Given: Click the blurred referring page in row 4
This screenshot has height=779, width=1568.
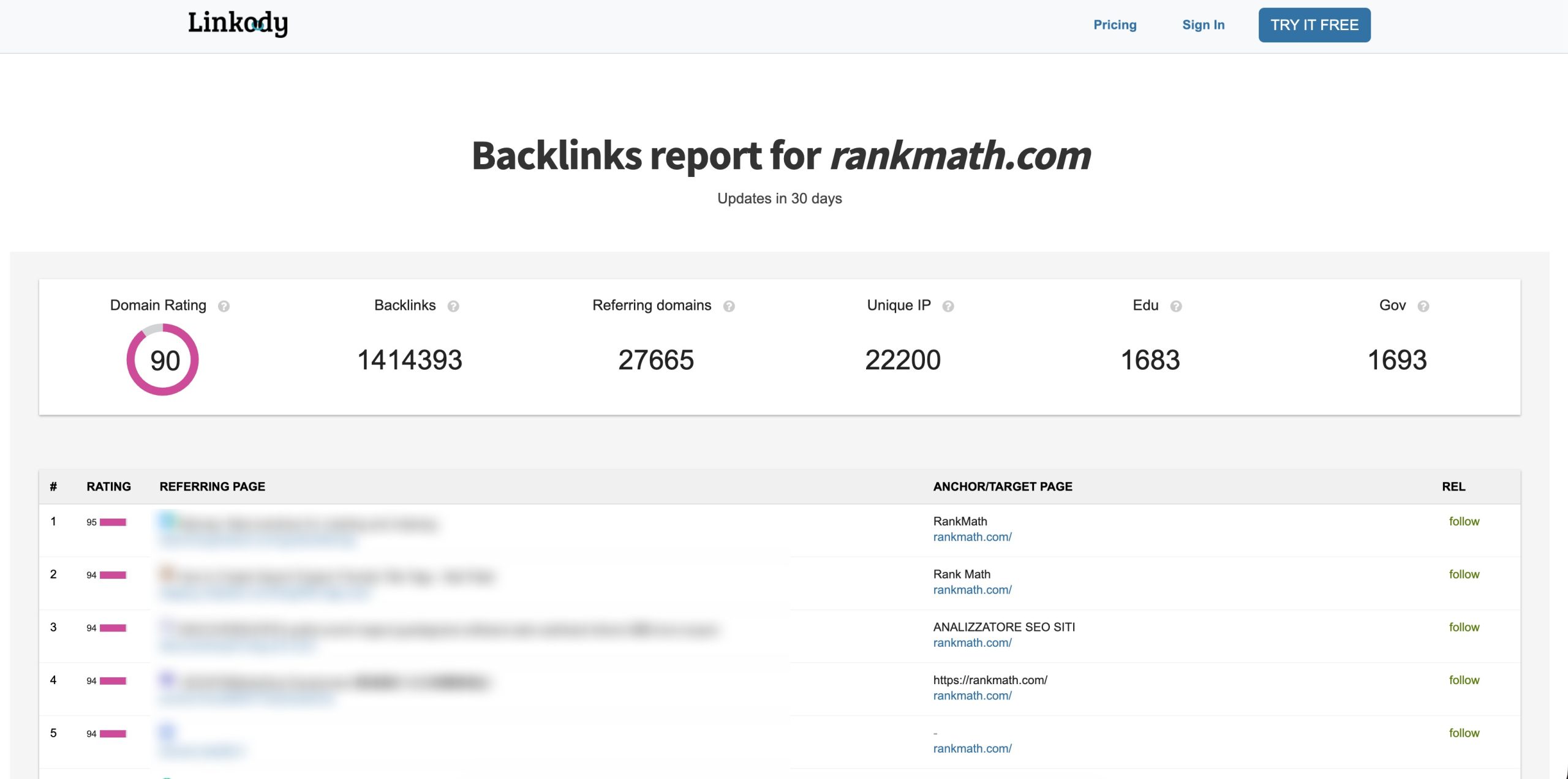Looking at the screenshot, I should (325, 688).
